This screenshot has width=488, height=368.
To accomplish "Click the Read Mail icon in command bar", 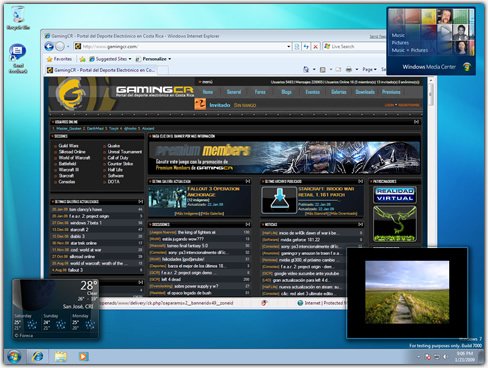I will coord(338,70).
